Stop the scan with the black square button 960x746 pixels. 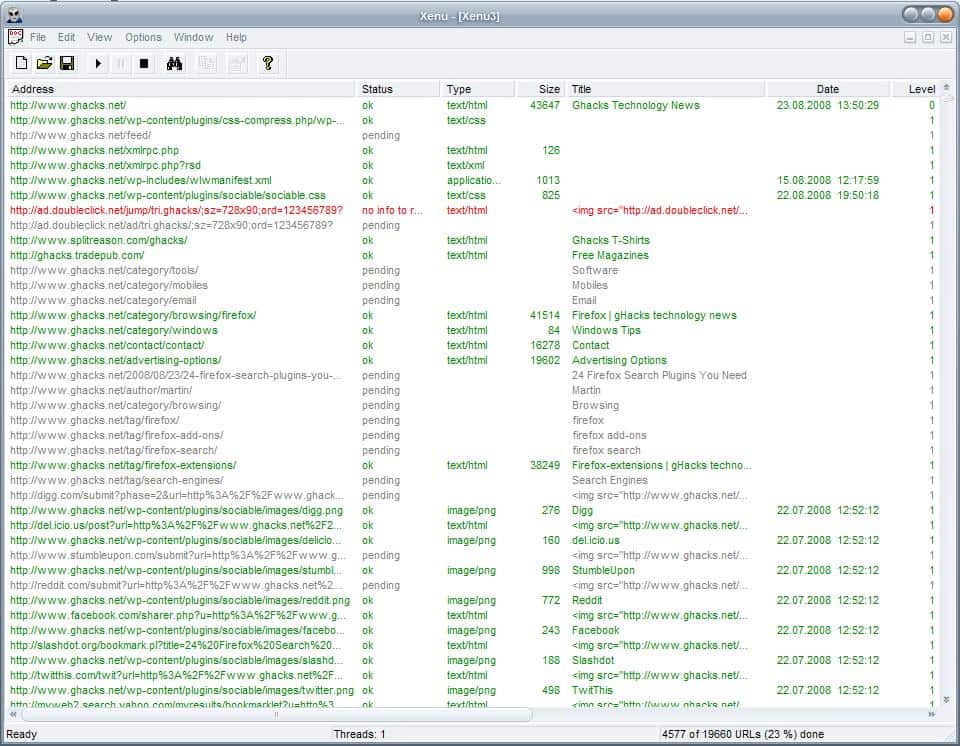coord(144,63)
